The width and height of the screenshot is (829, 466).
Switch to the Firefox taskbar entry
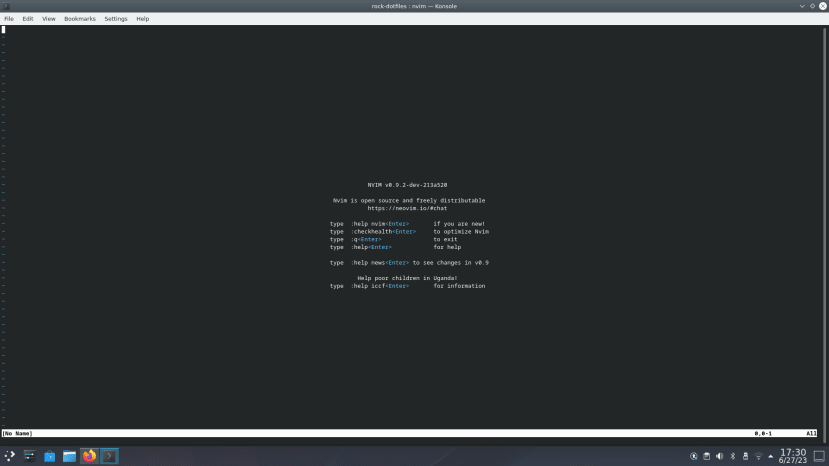point(89,456)
